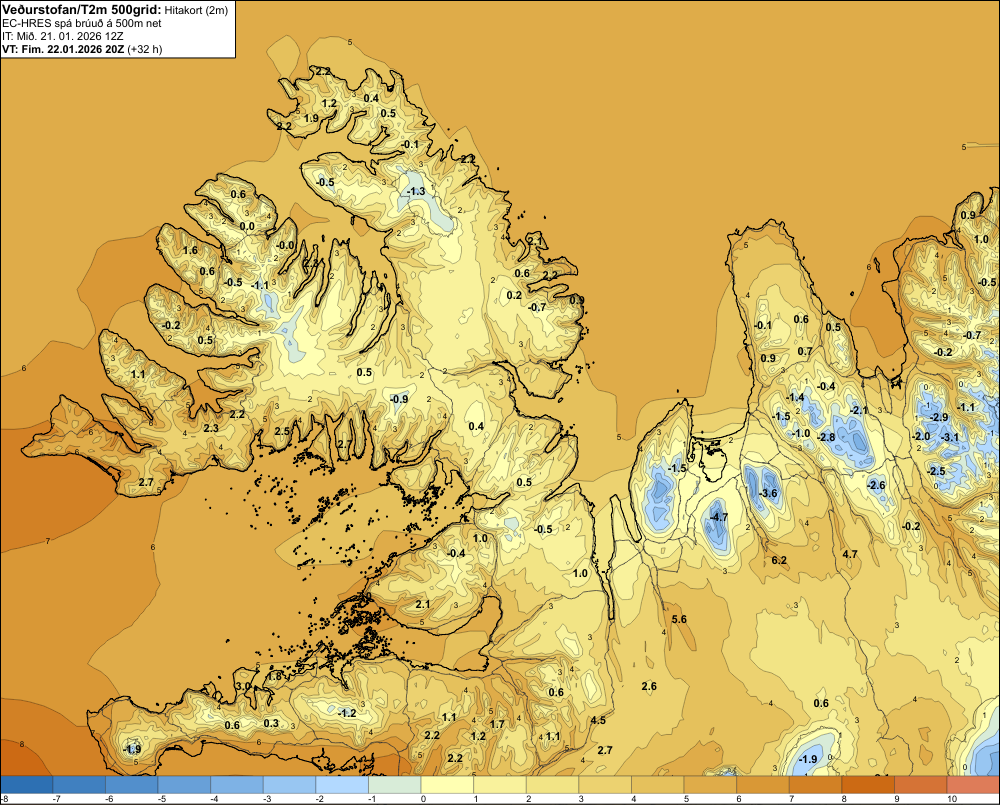Image resolution: width=1000 pixels, height=805 pixels.
Task: Select the legend swatch between -2 and -1
Action: pyautogui.click(x=342, y=784)
